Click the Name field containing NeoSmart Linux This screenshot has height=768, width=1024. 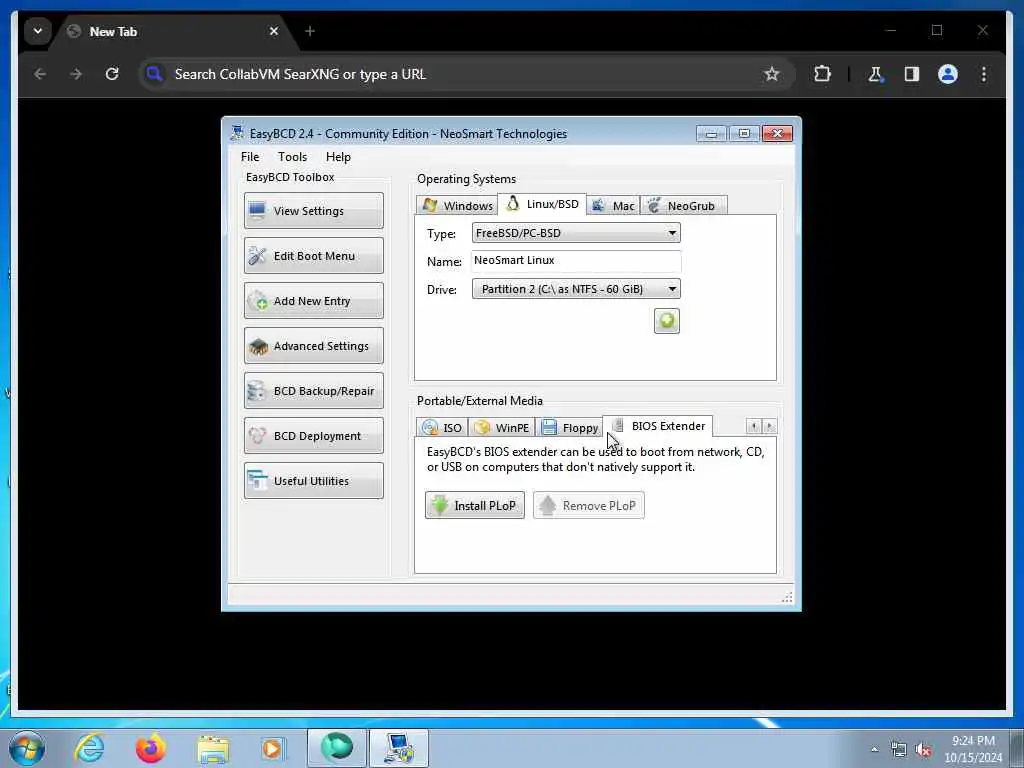click(x=576, y=261)
